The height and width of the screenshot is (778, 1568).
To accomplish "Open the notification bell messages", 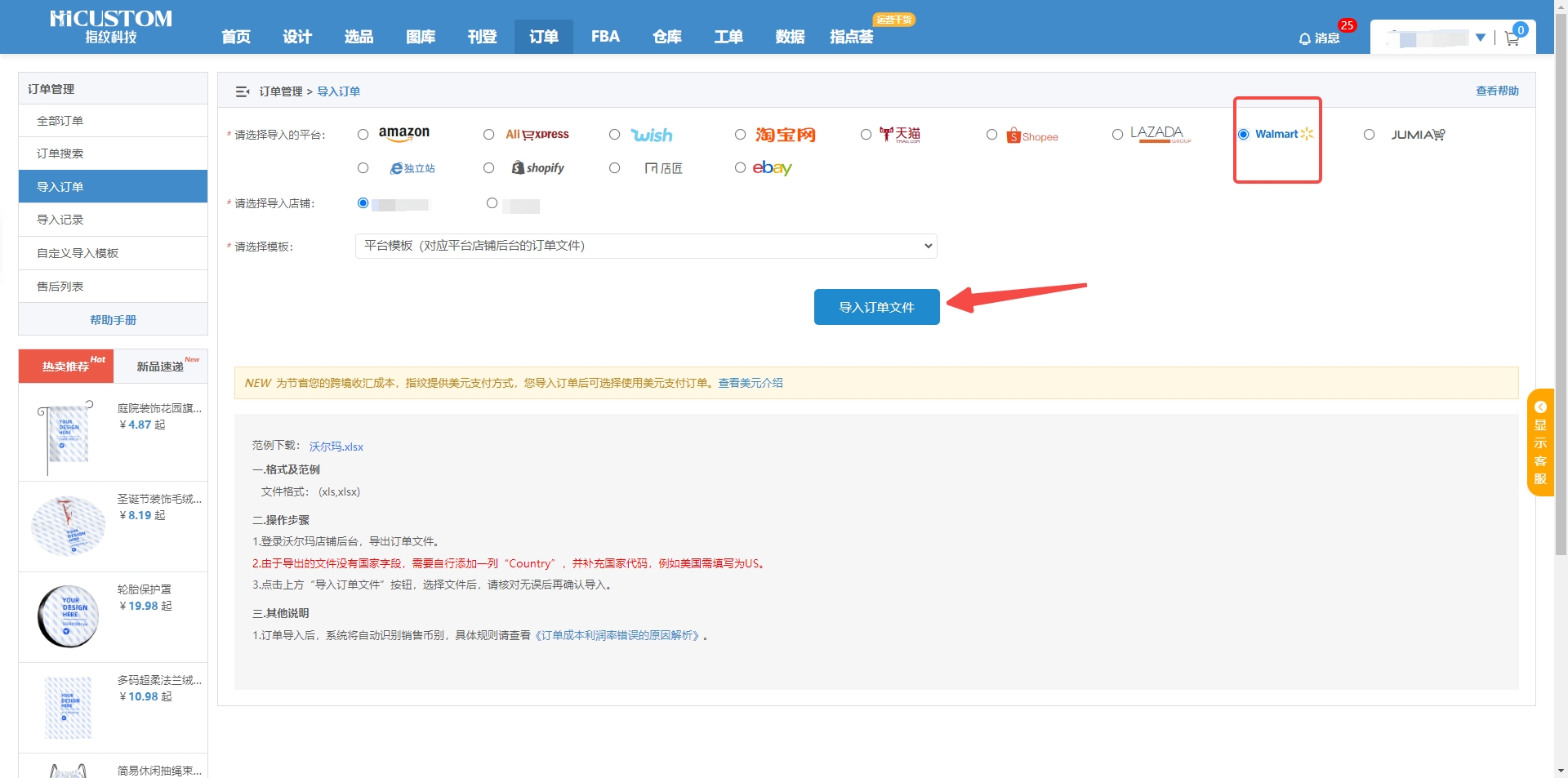I will coord(1319,38).
